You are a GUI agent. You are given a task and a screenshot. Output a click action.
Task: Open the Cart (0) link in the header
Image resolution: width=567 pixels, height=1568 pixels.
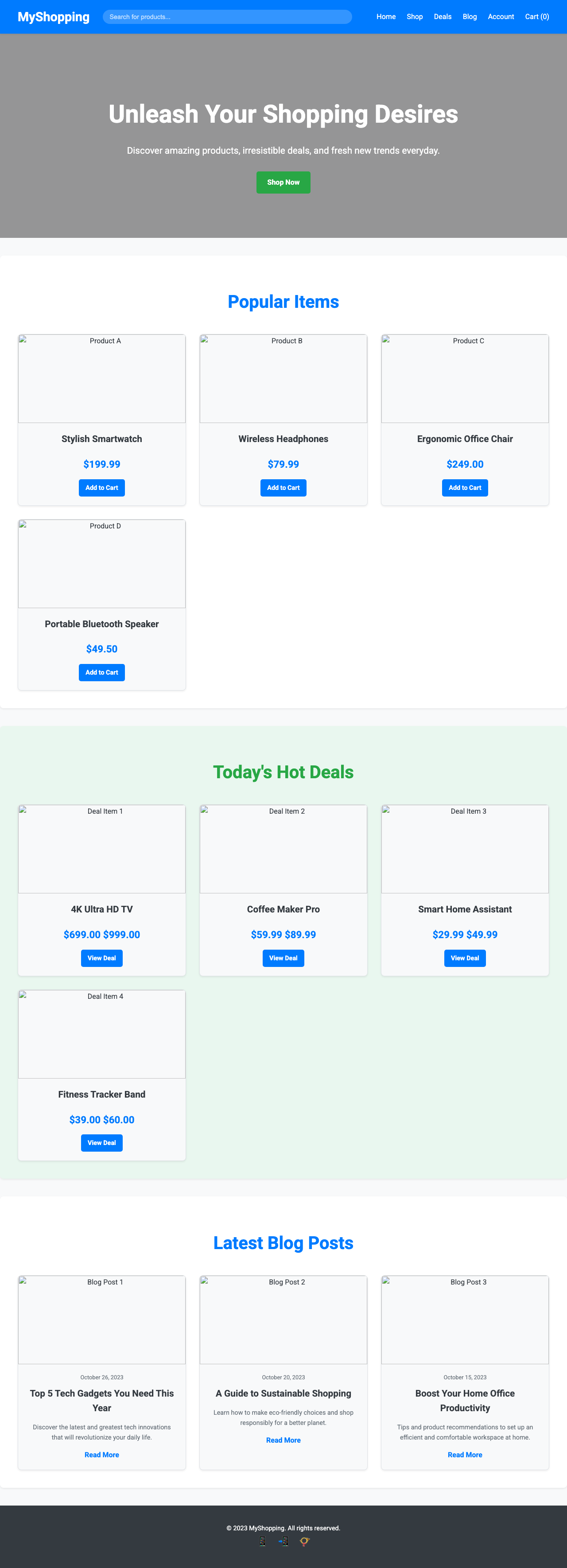536,16
